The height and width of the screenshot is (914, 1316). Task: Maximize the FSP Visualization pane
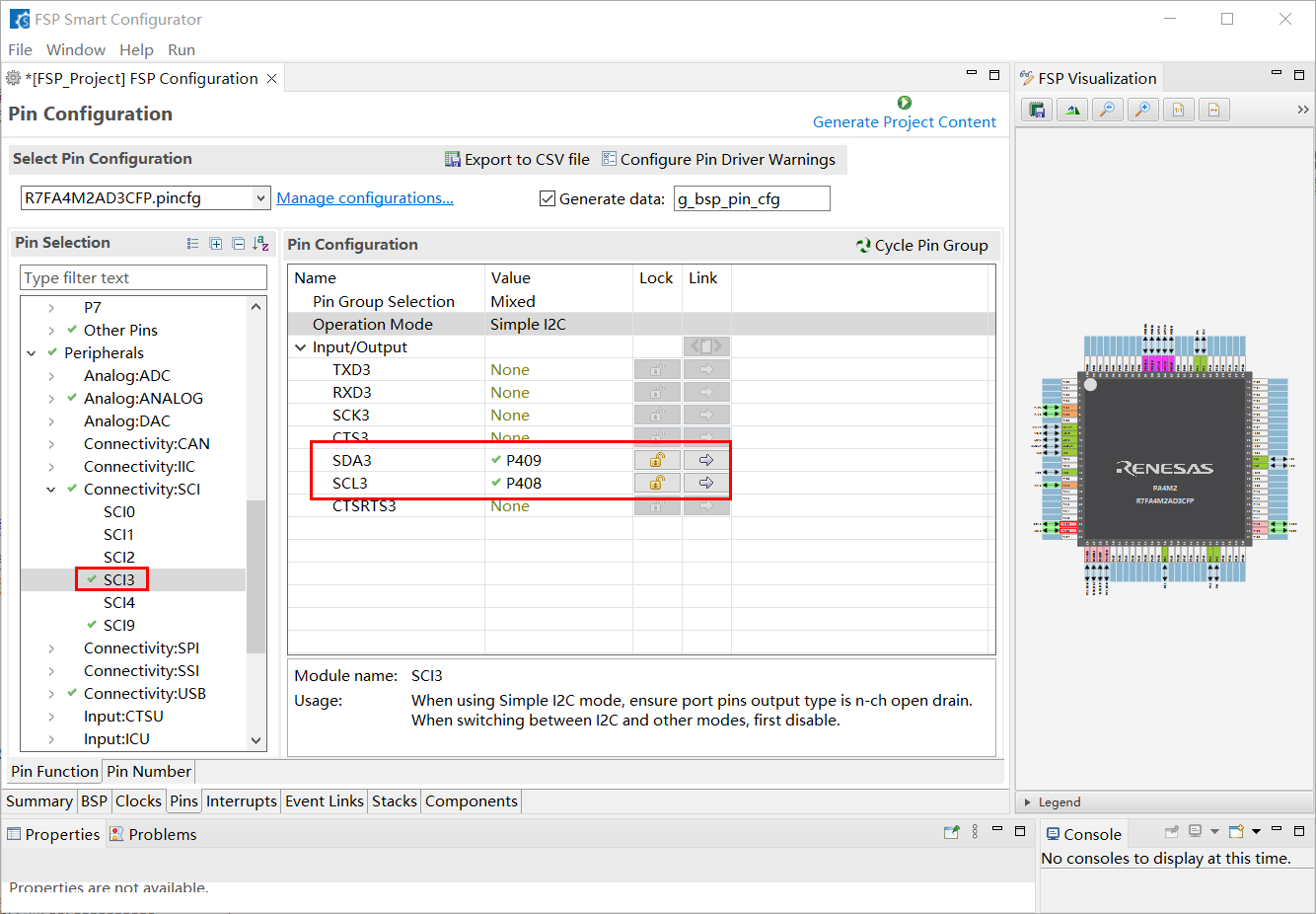point(1299,74)
